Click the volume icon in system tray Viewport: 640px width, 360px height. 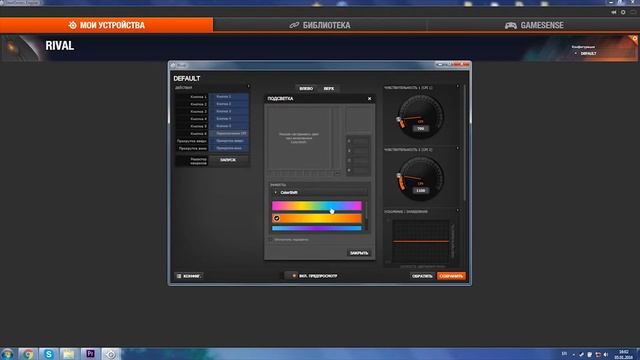pyautogui.click(x=606, y=354)
